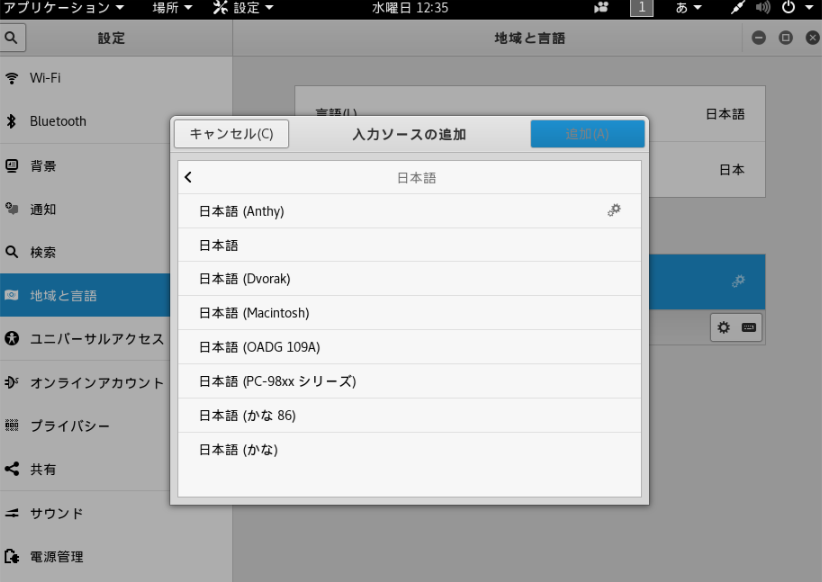
Task: Click the formats row showing 日本
Action: point(707,169)
